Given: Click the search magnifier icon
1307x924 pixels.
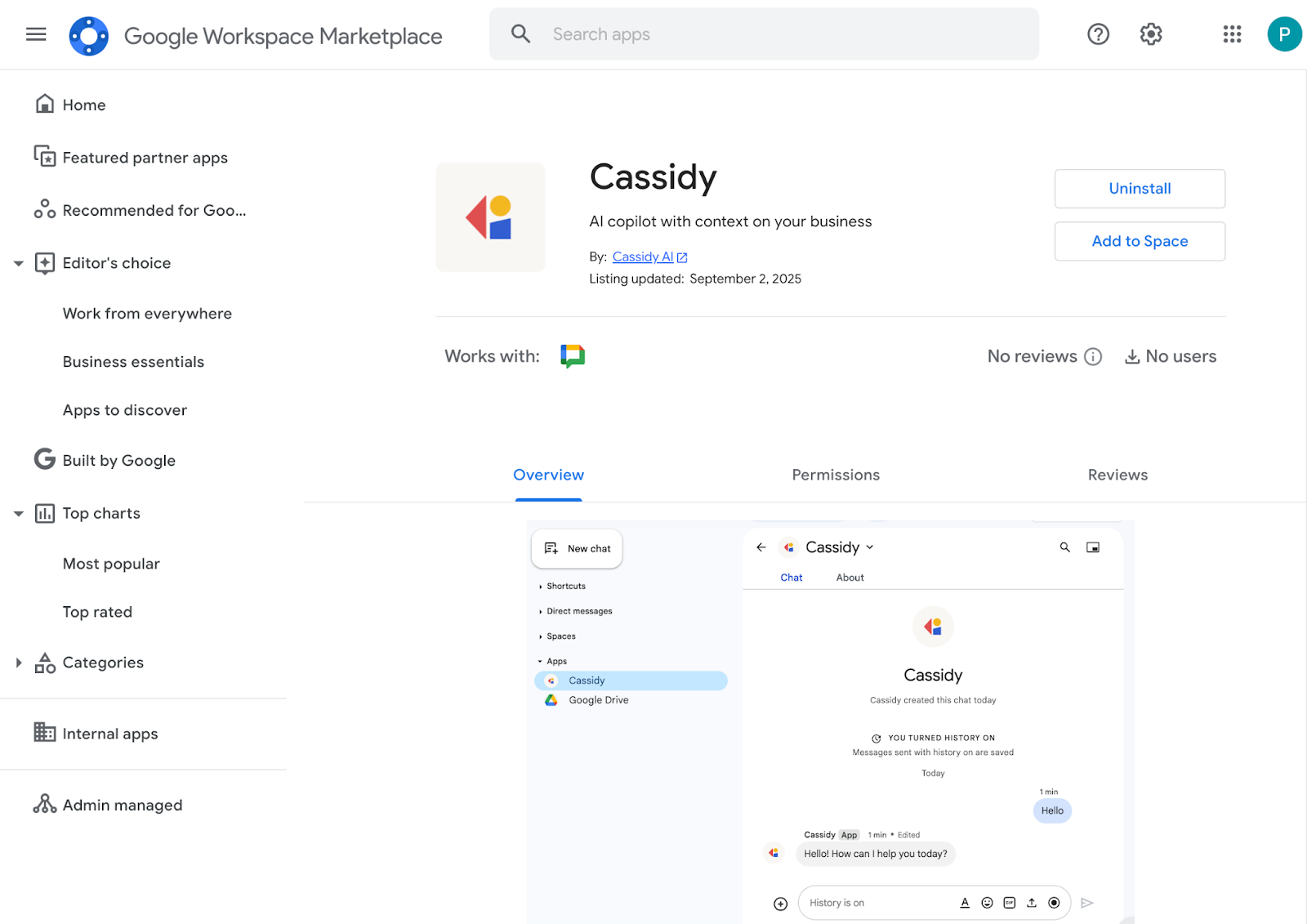Looking at the screenshot, I should click(x=520, y=33).
